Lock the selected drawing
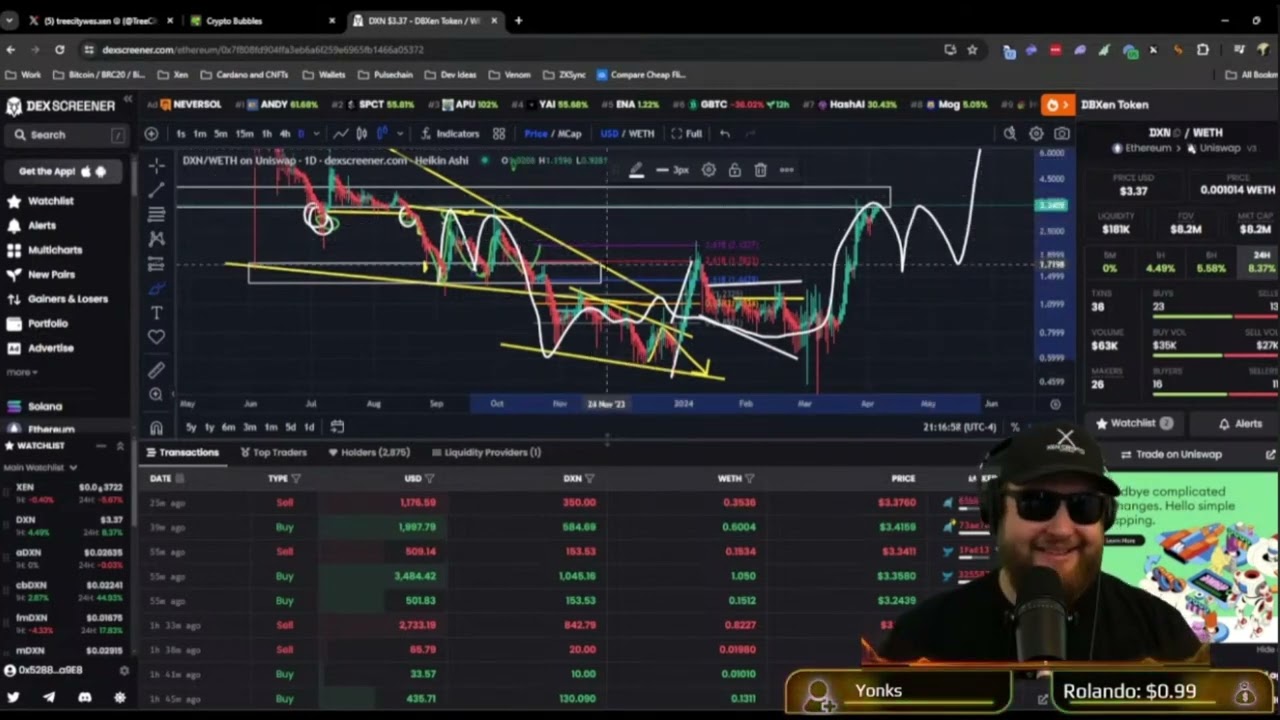 point(734,170)
